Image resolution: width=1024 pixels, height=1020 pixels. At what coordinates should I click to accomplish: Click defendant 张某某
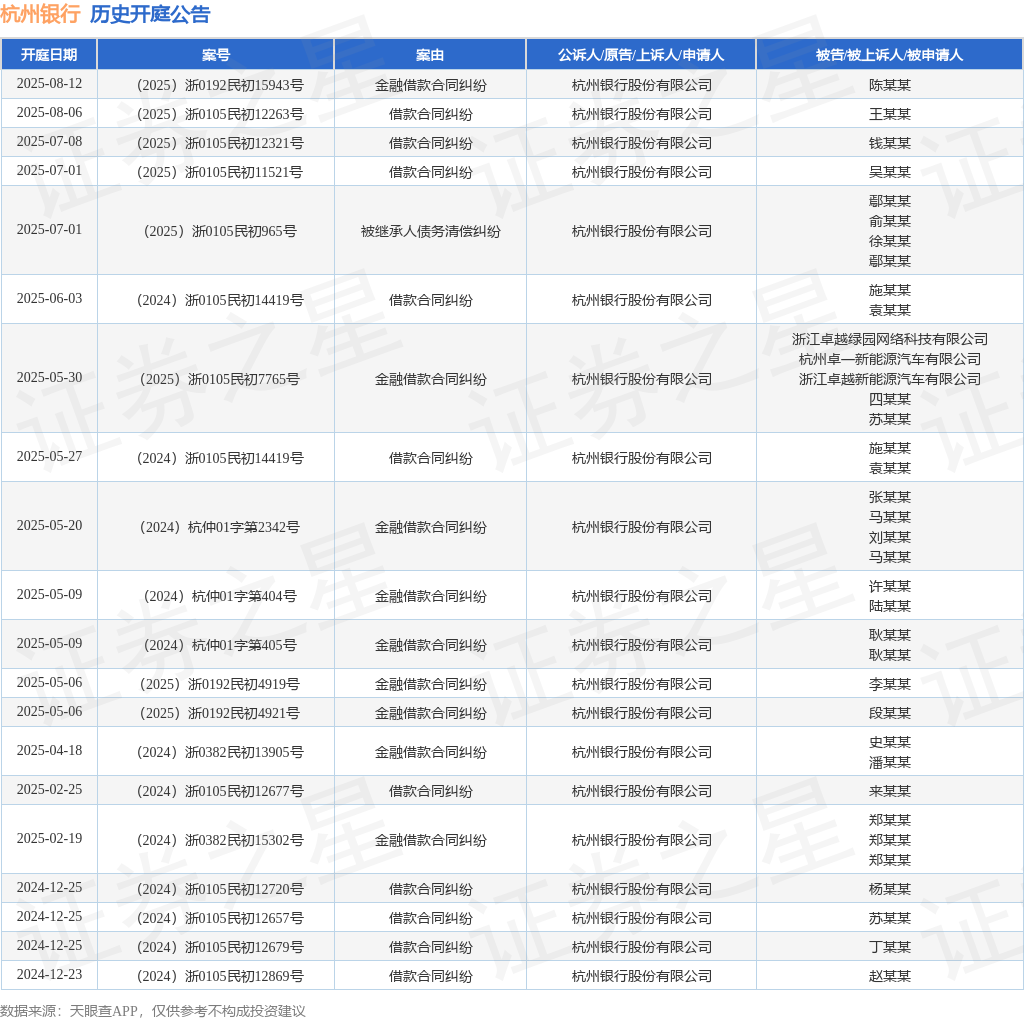889,498
